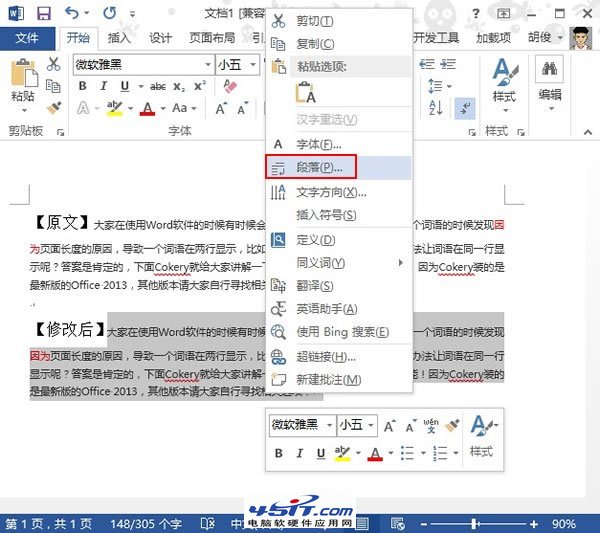Toggle Italic in the mini toolbar
The width and height of the screenshot is (600, 533).
point(300,453)
